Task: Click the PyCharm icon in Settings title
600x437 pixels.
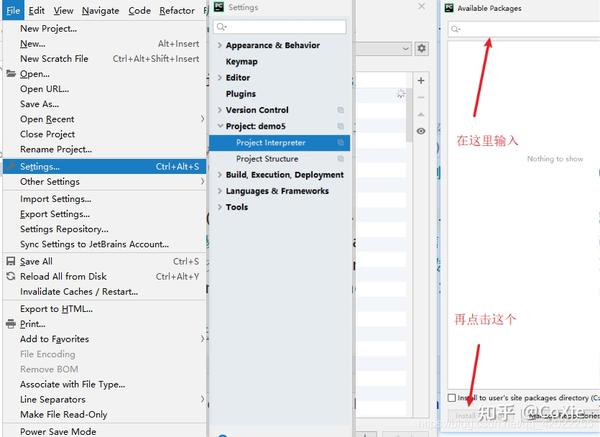Action: (219, 7)
